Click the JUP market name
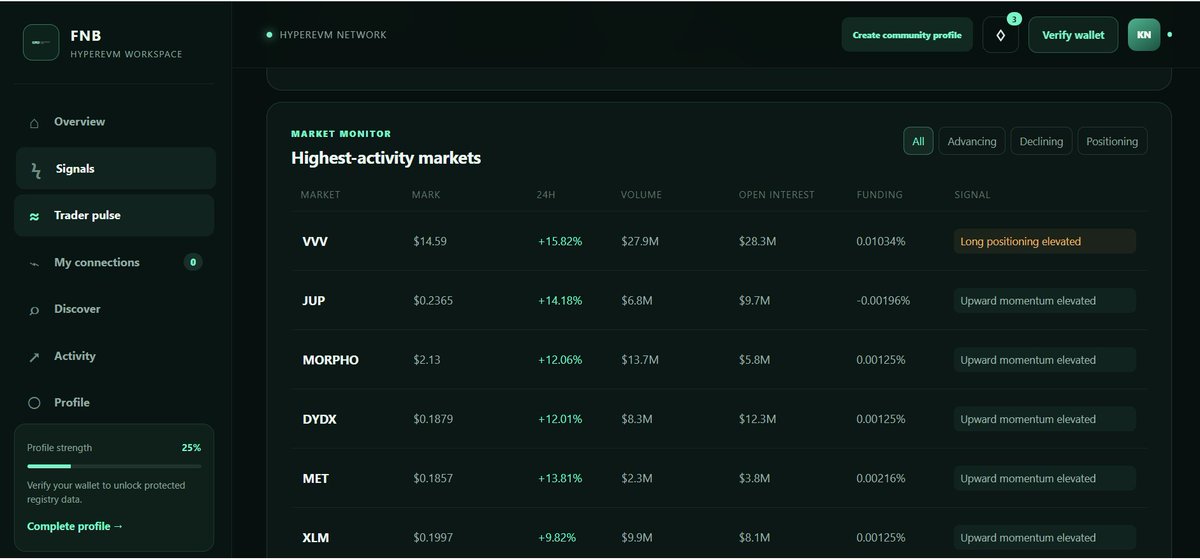 pos(314,301)
